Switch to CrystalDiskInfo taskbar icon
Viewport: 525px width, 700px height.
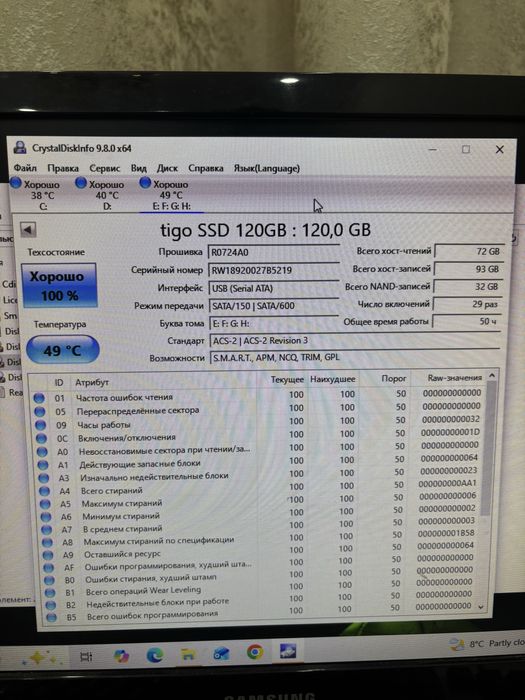click(288, 651)
